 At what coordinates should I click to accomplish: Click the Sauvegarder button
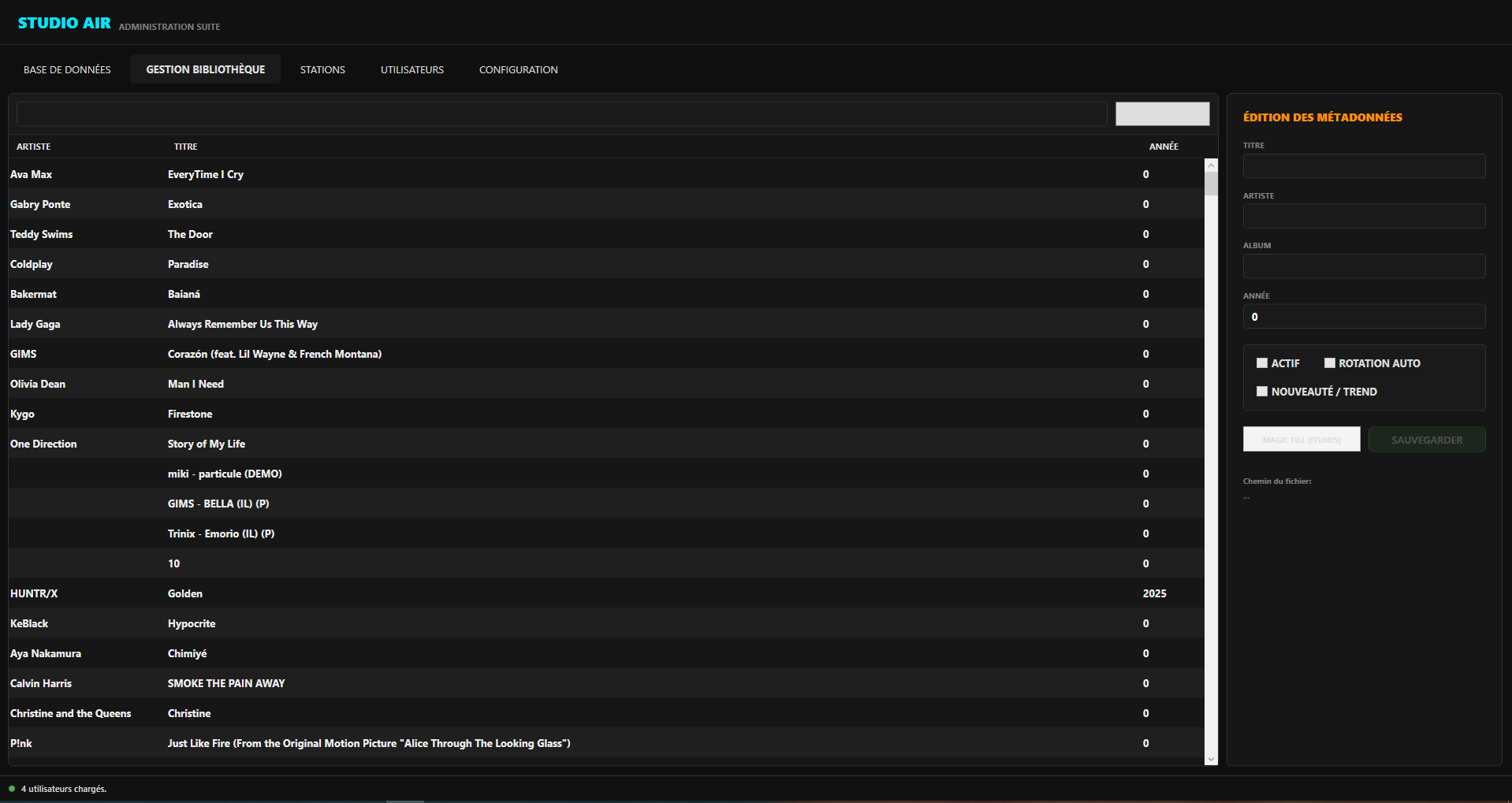click(x=1426, y=439)
